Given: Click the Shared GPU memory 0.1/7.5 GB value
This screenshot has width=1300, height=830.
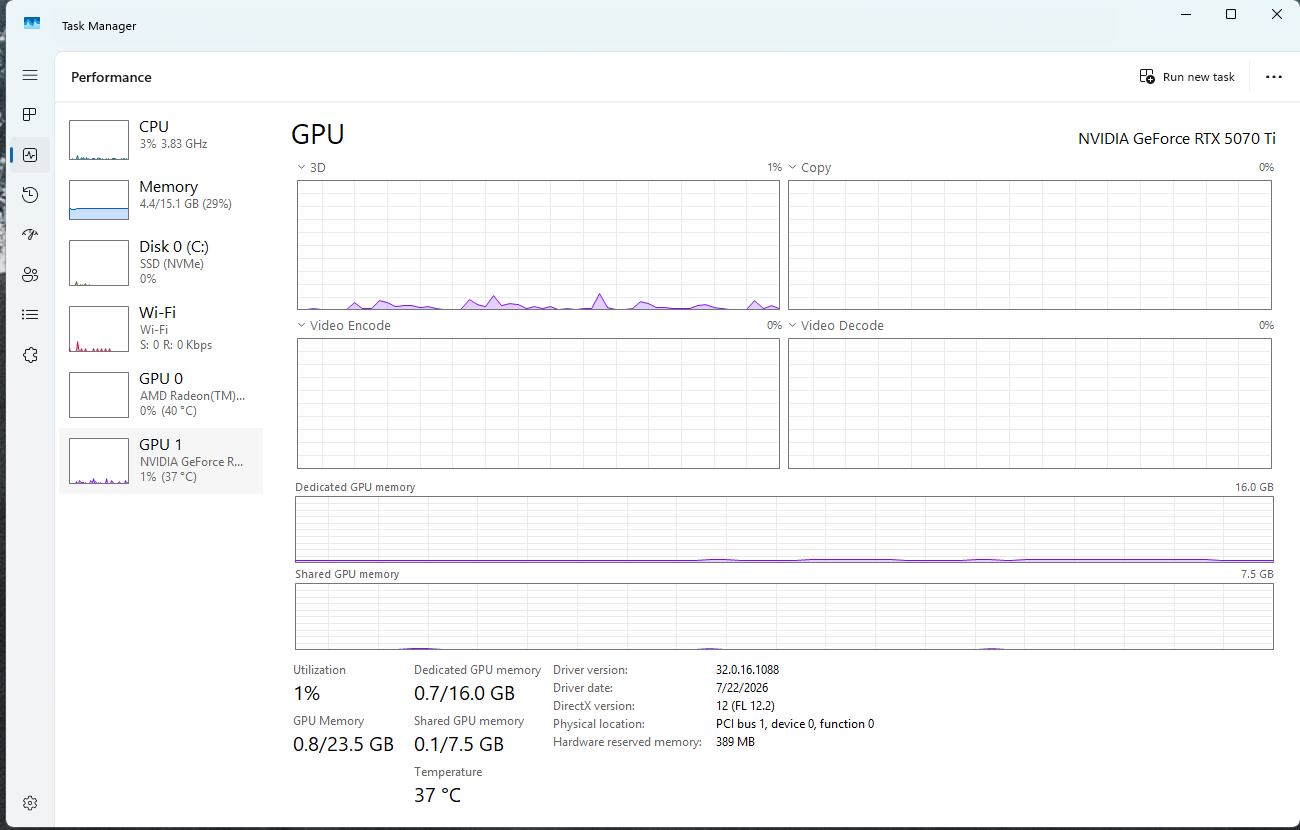Looking at the screenshot, I should pos(459,745).
